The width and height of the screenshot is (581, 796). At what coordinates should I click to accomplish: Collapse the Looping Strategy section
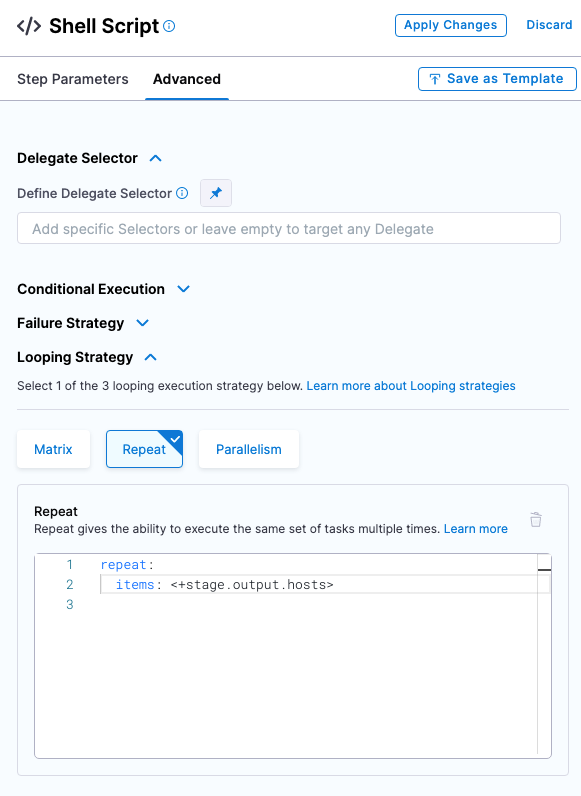150,357
